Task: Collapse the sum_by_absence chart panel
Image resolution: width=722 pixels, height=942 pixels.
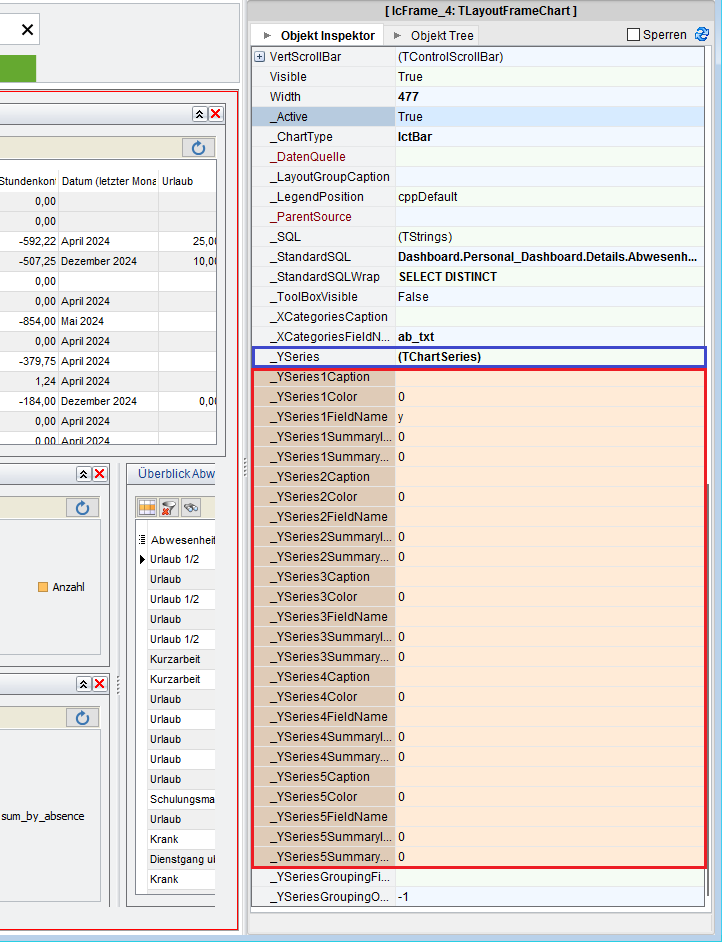Action: [83, 684]
